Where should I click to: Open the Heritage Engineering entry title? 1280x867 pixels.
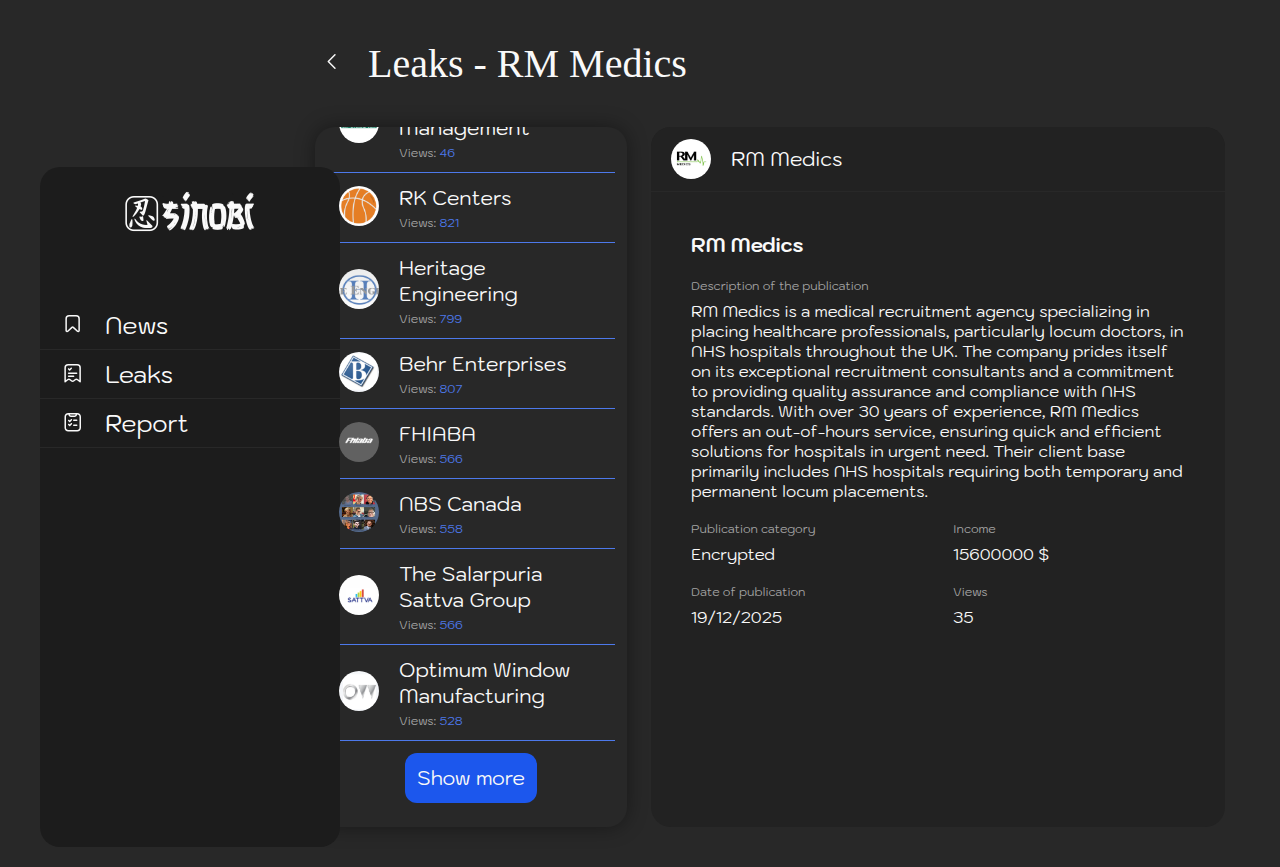[458, 281]
